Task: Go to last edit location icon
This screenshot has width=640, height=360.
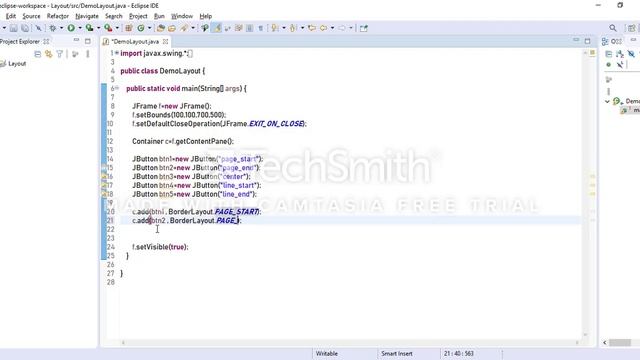Action: [312, 28]
